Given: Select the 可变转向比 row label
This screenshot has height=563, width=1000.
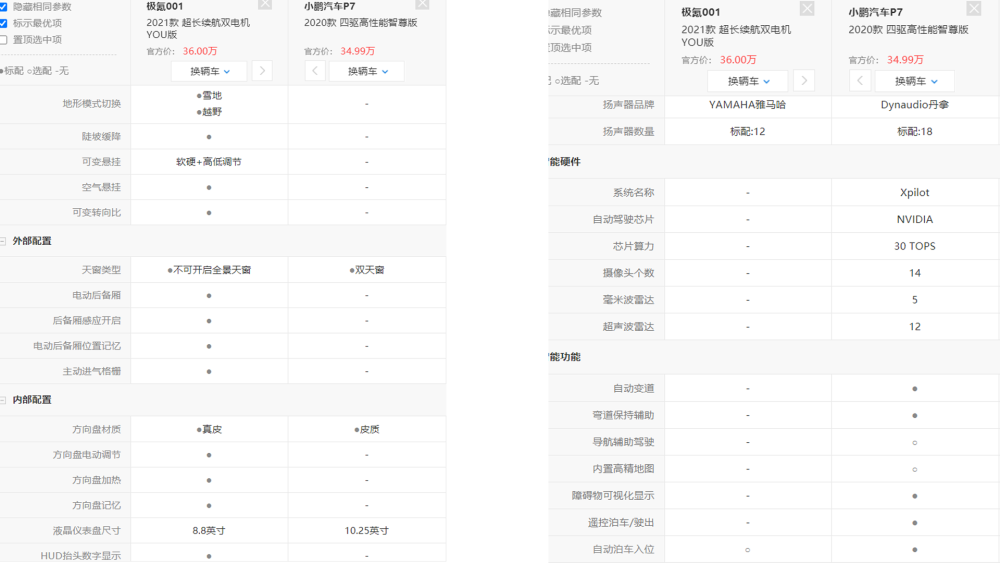Looking at the screenshot, I should tap(96, 212).
